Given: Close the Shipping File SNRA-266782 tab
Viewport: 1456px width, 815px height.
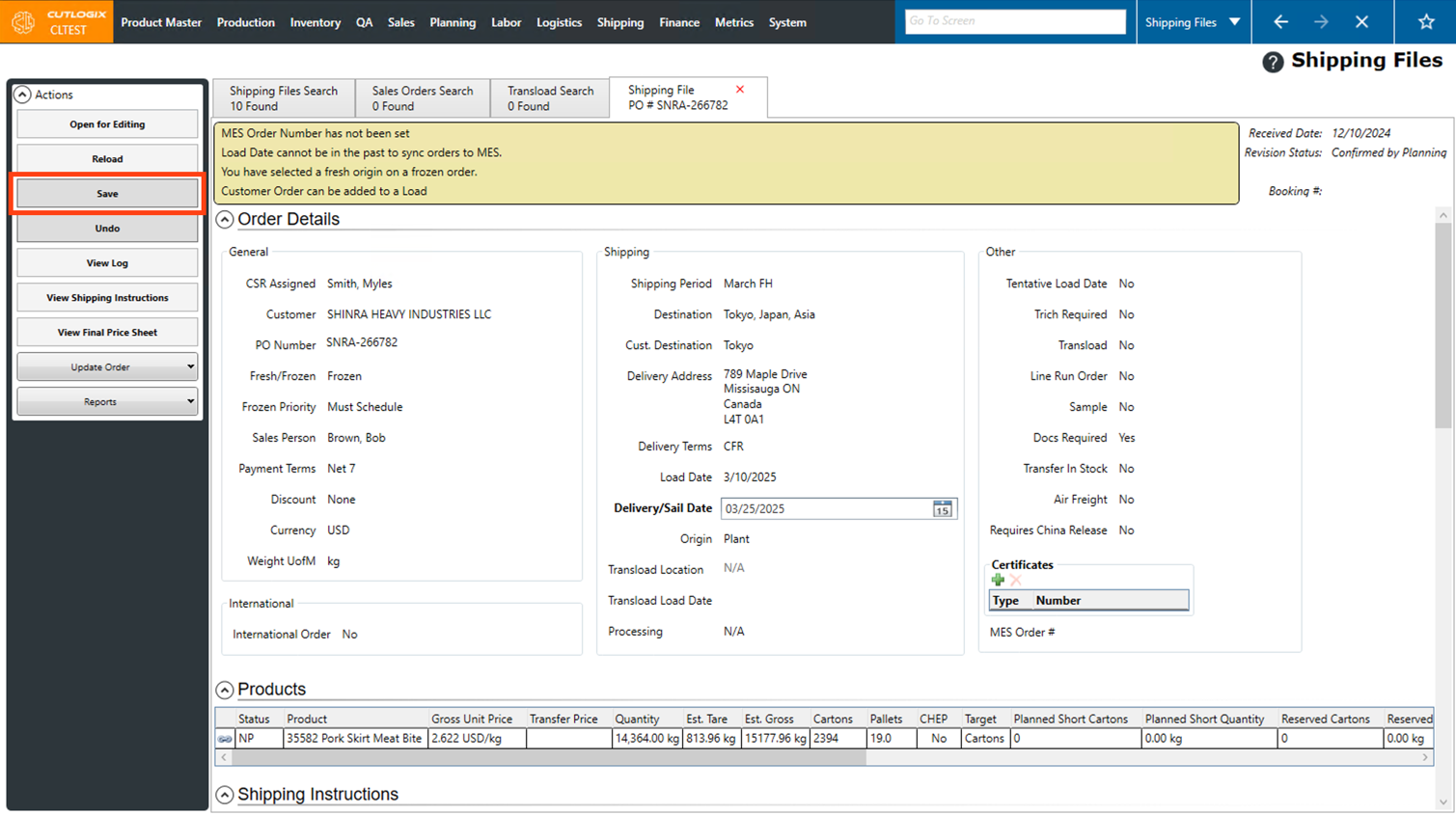Looking at the screenshot, I should [x=740, y=90].
